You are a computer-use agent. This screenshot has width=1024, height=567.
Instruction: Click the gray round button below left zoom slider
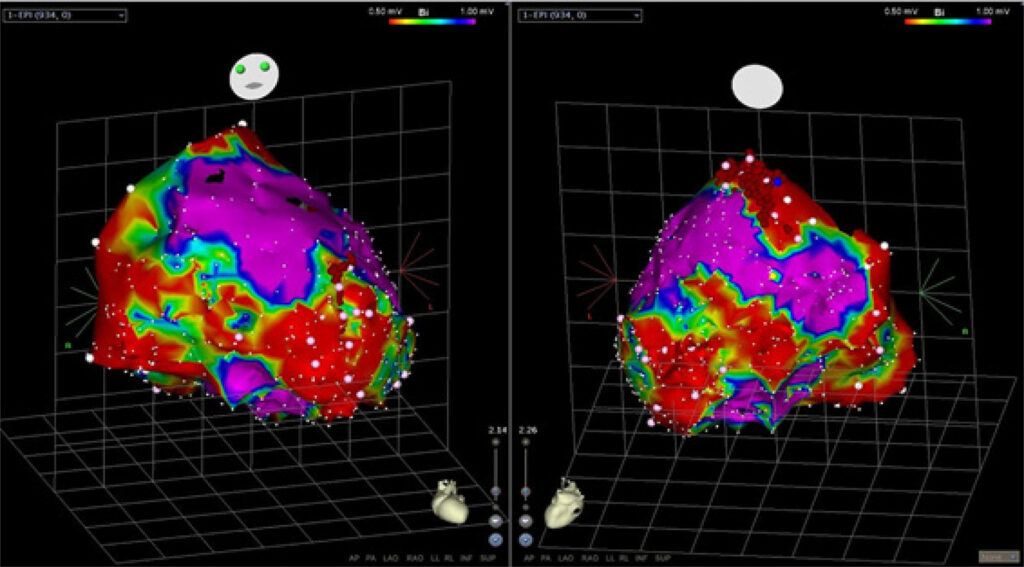(496, 521)
